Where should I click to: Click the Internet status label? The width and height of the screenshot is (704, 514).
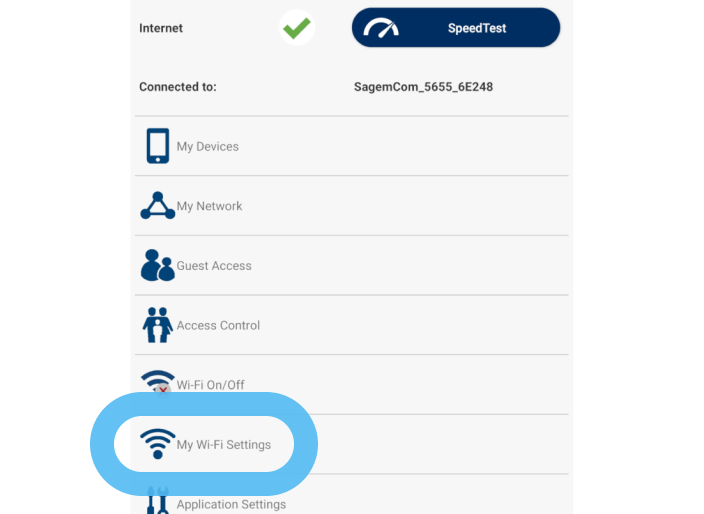pyautogui.click(x=161, y=28)
